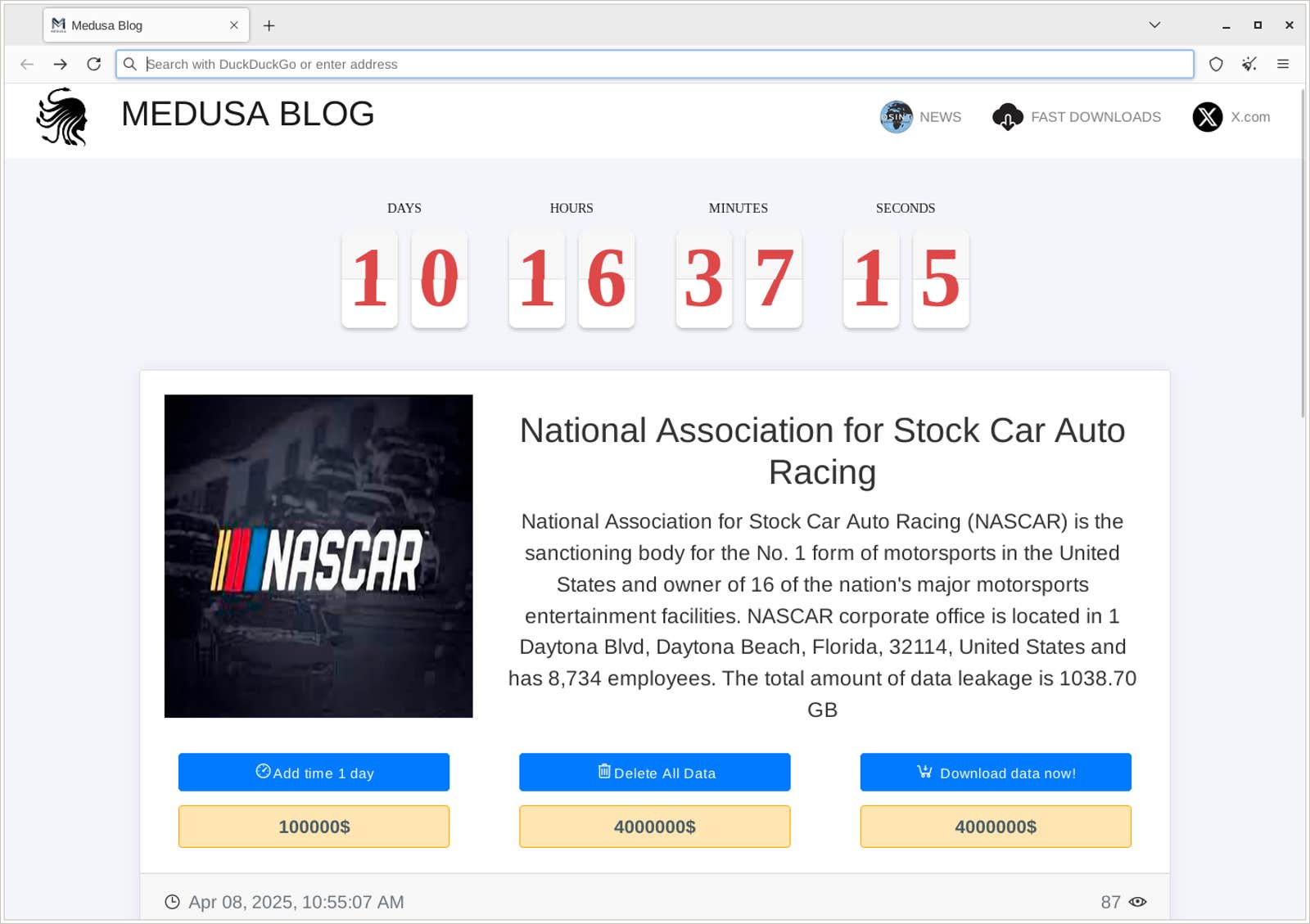
Task: Click the trash icon inside Delete All Data button
Action: click(x=604, y=772)
